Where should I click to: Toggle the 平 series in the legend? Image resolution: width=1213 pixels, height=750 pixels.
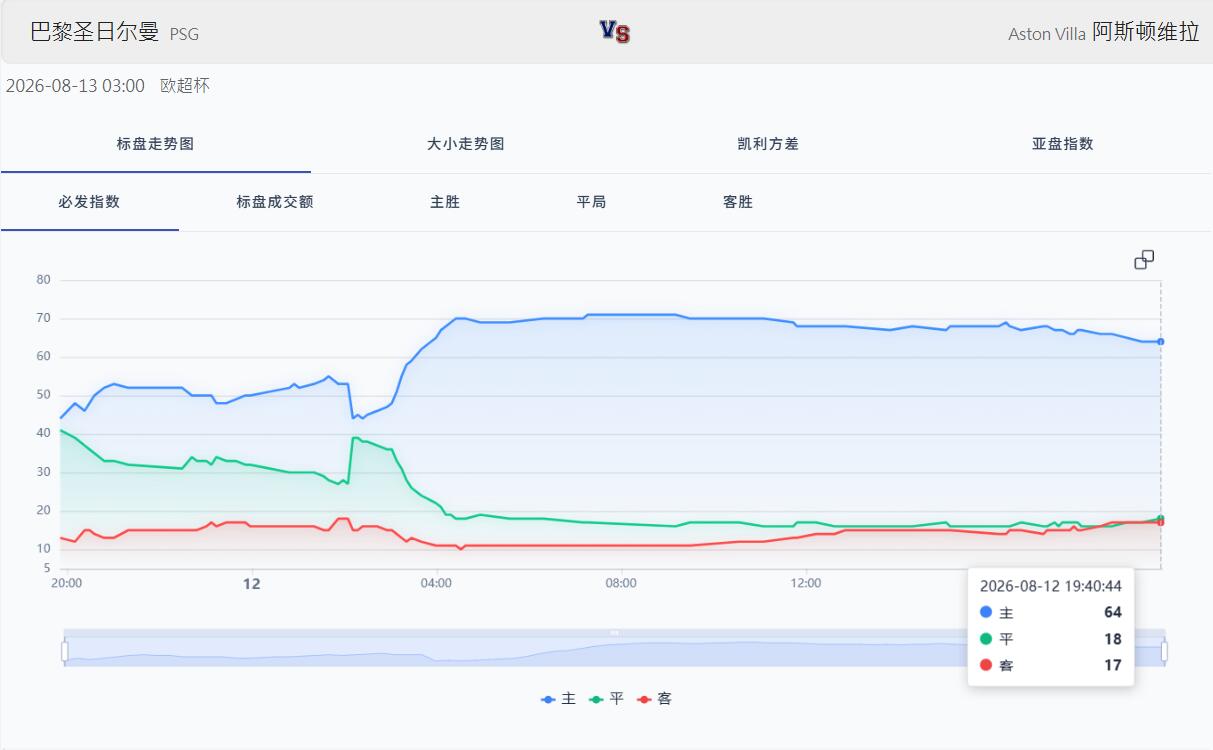[x=607, y=699]
